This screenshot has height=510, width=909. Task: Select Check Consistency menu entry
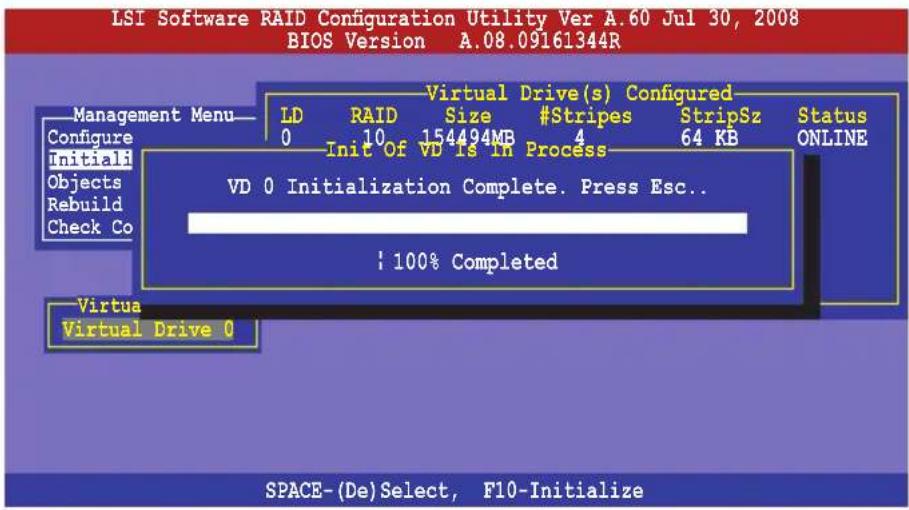(x=90, y=227)
